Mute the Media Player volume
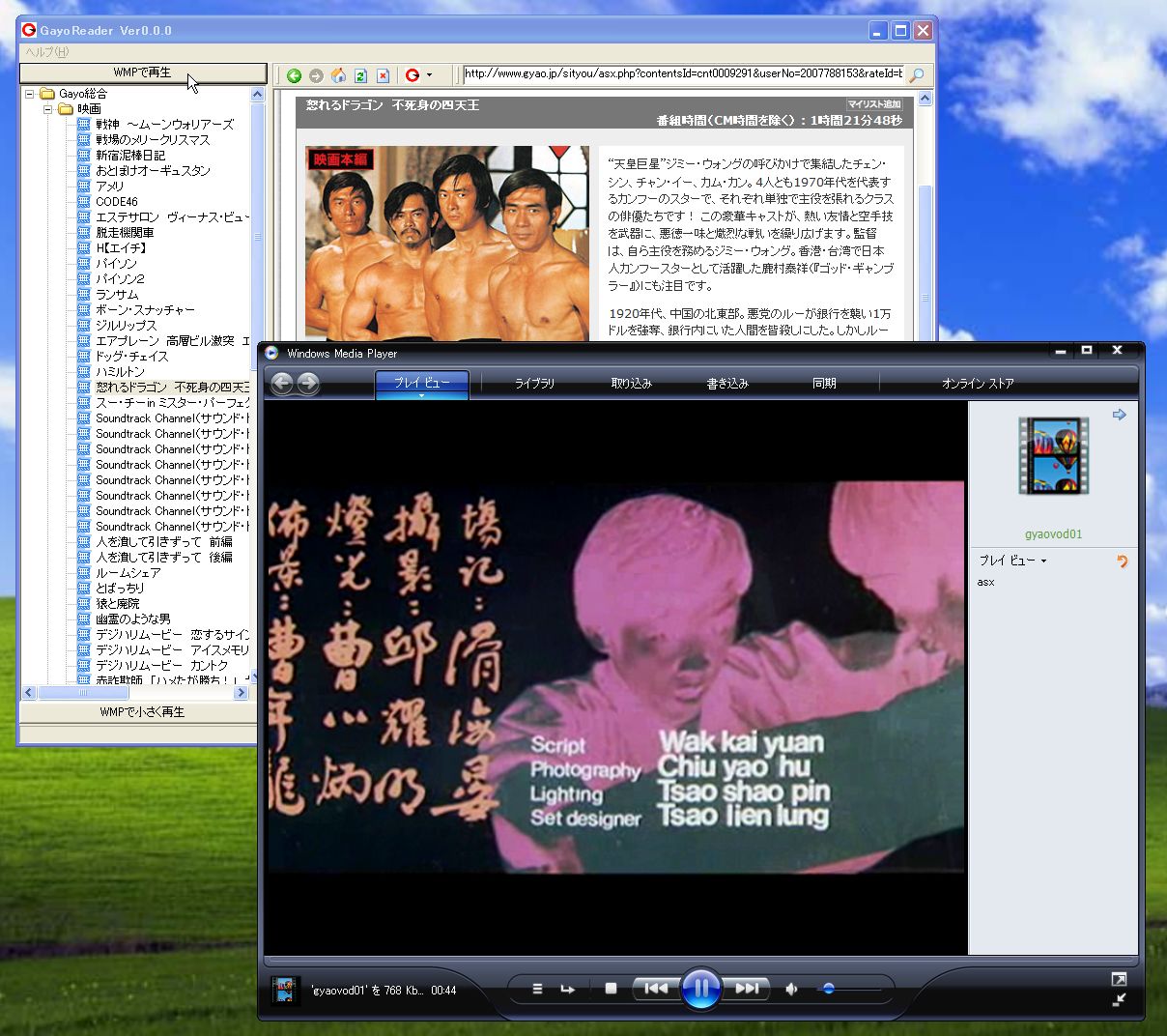Viewport: 1167px width, 1036px height. click(x=792, y=989)
